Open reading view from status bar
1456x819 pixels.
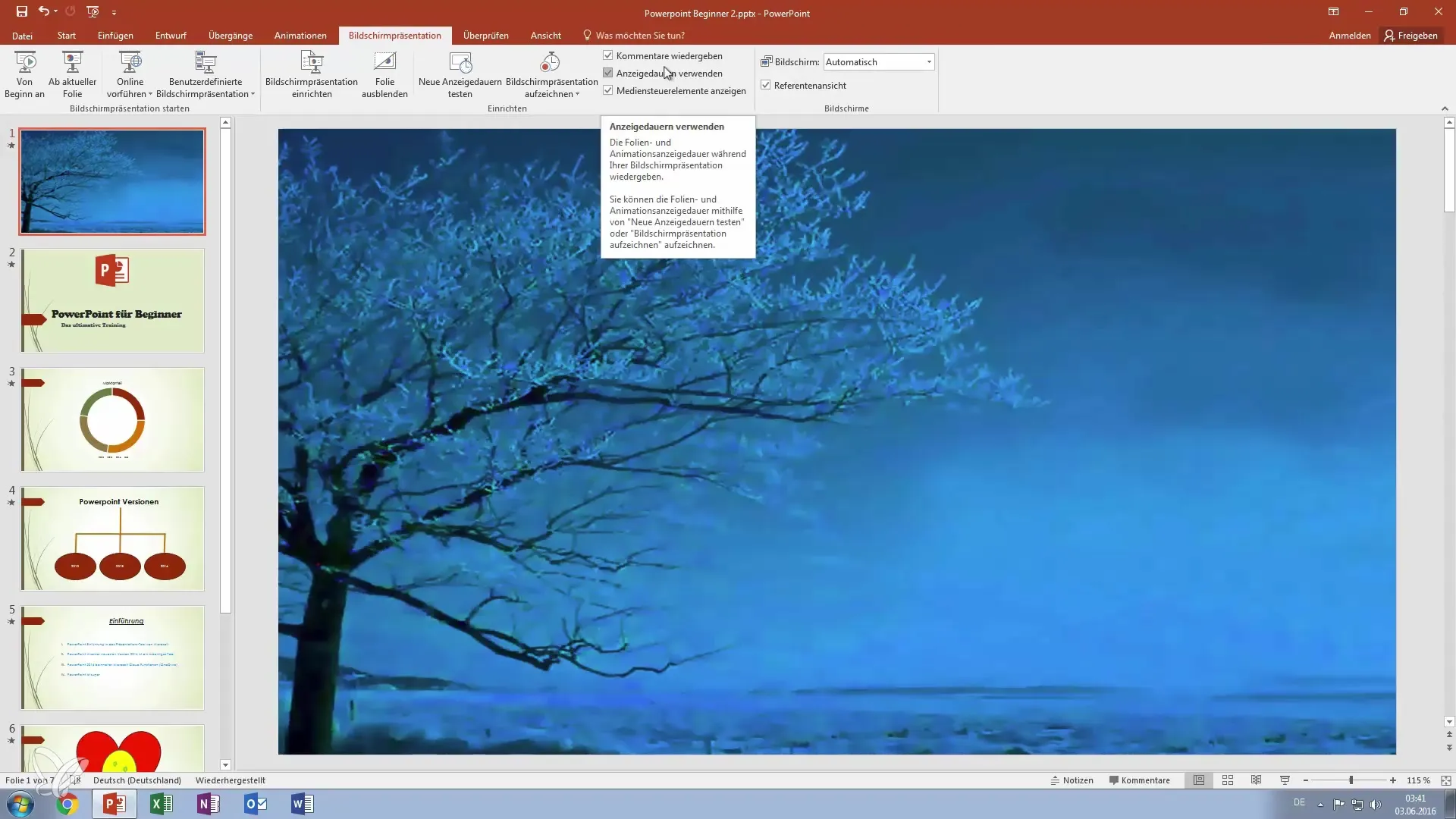pyautogui.click(x=1257, y=780)
